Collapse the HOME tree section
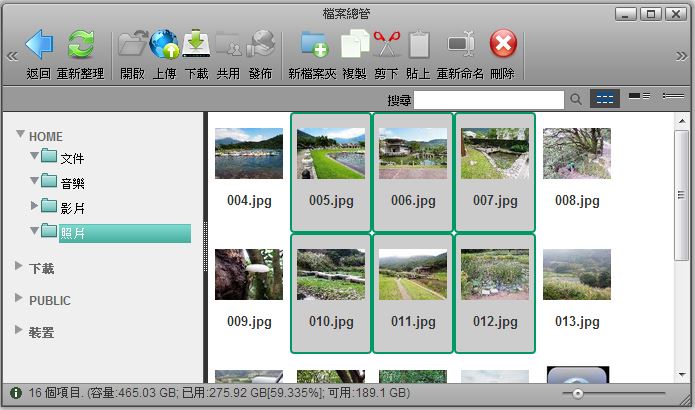This screenshot has width=695, height=410. tap(20, 136)
